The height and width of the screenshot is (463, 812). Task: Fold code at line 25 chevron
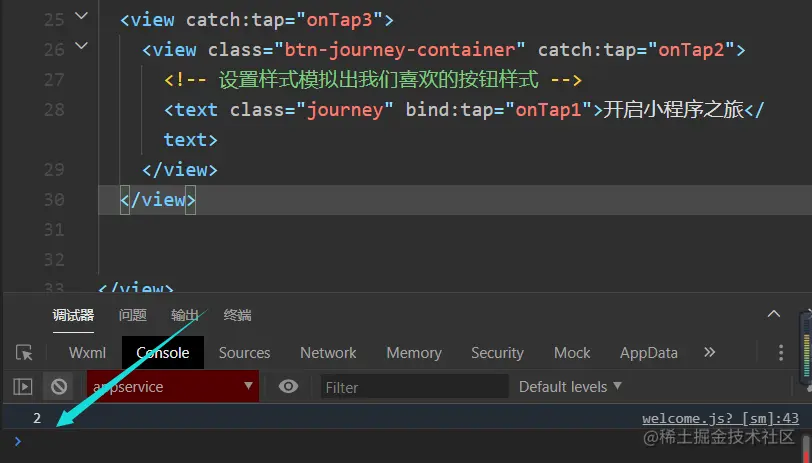tap(81, 16)
